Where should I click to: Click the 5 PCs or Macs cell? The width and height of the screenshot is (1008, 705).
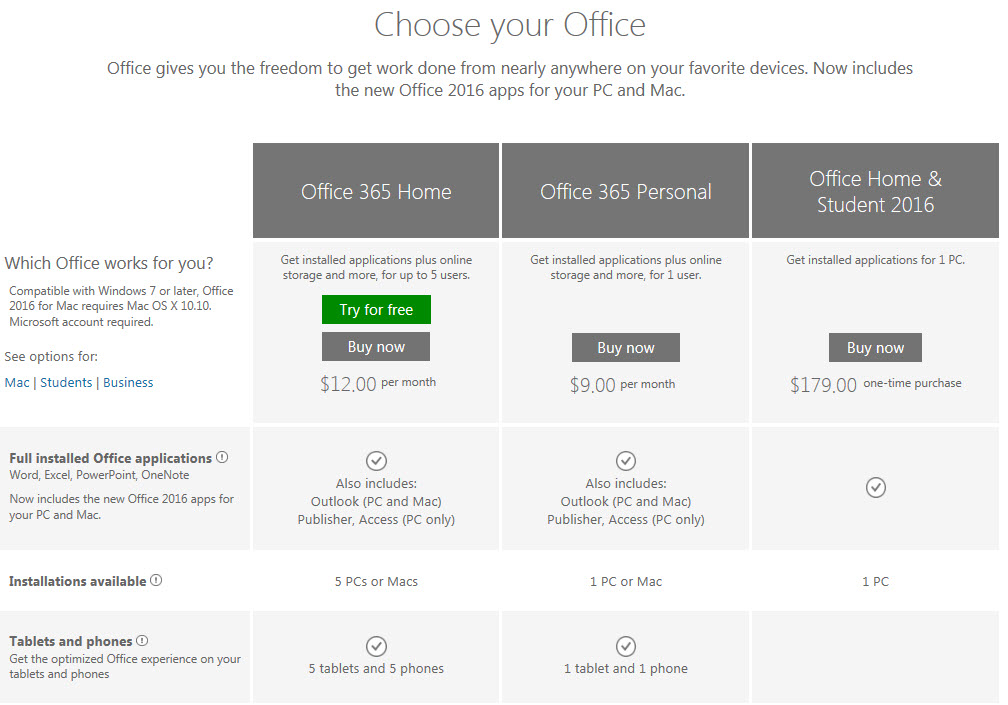pos(376,582)
